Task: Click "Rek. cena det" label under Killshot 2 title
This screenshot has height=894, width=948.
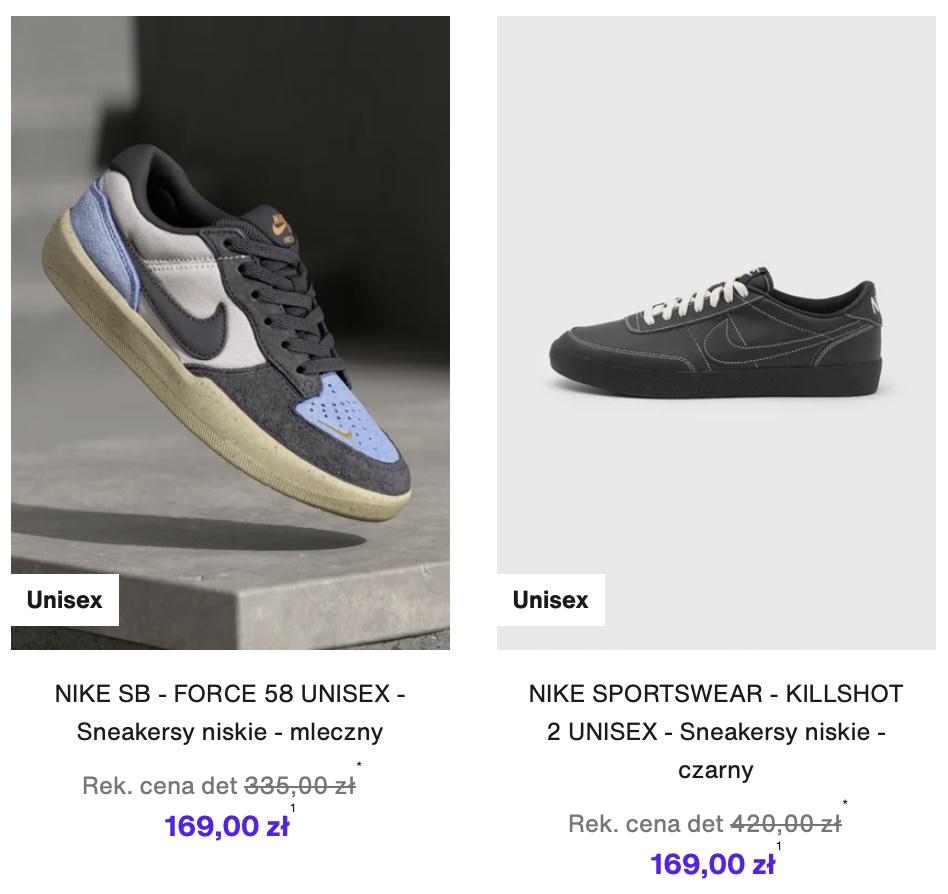Action: pos(646,824)
